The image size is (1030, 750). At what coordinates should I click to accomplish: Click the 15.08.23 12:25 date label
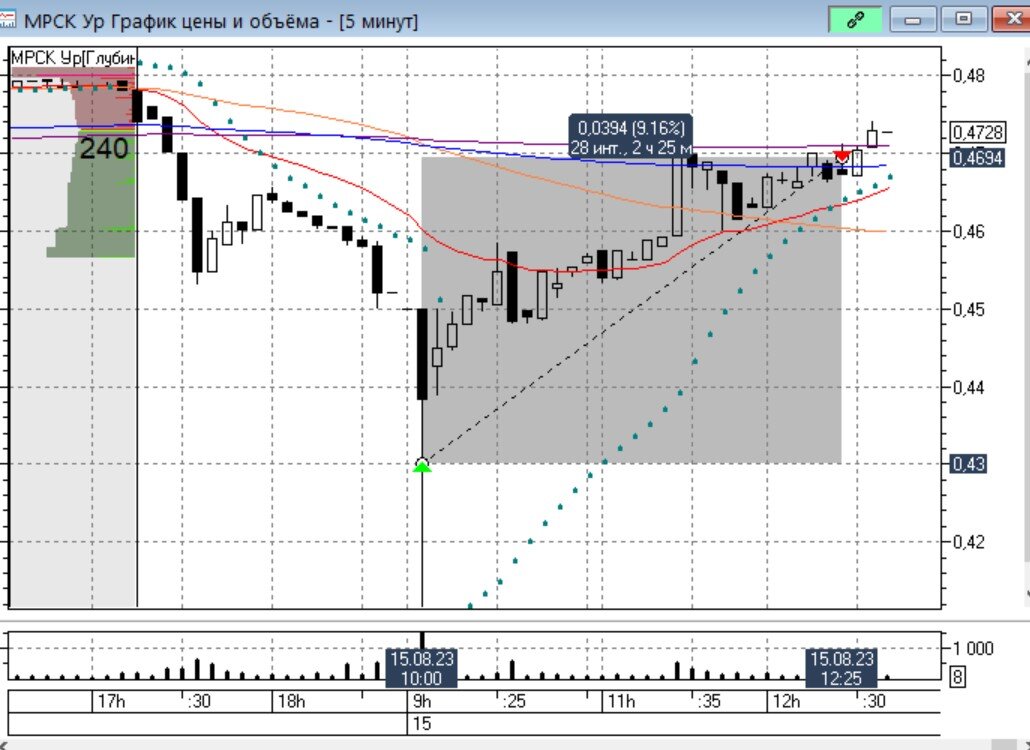841,668
